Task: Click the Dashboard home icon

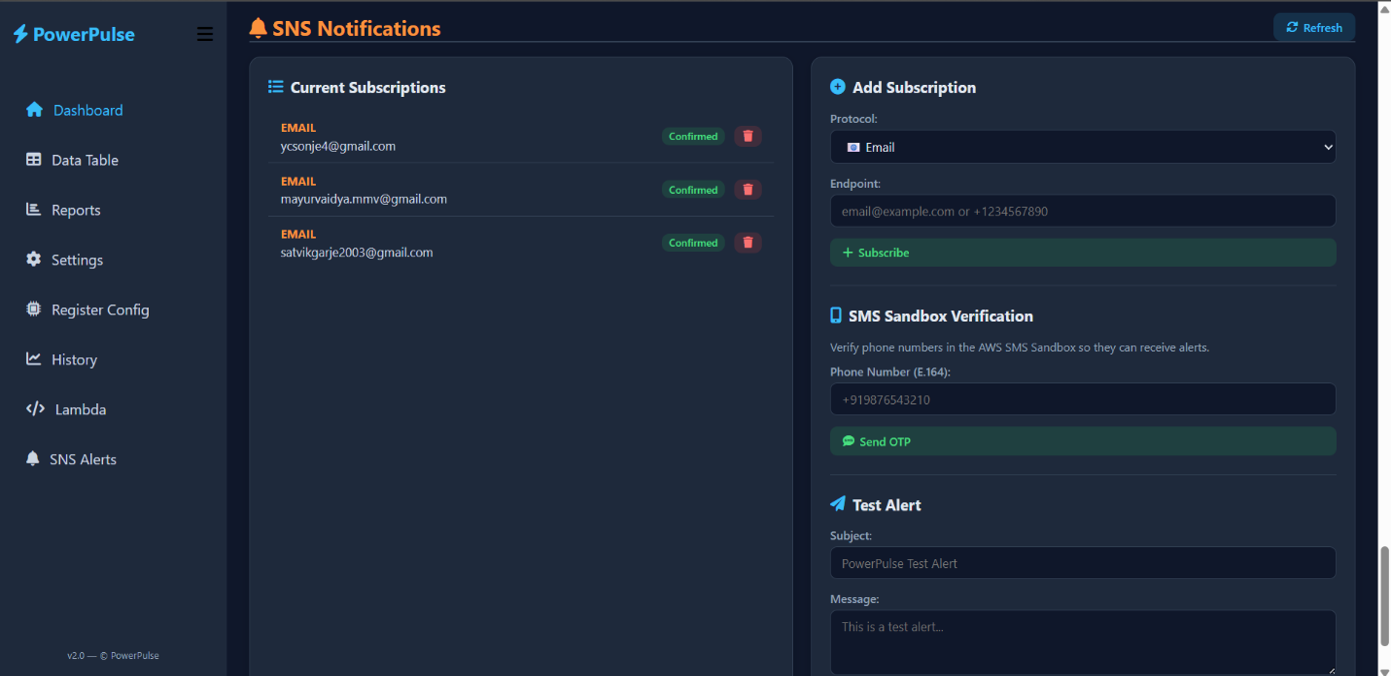Action: (x=34, y=110)
